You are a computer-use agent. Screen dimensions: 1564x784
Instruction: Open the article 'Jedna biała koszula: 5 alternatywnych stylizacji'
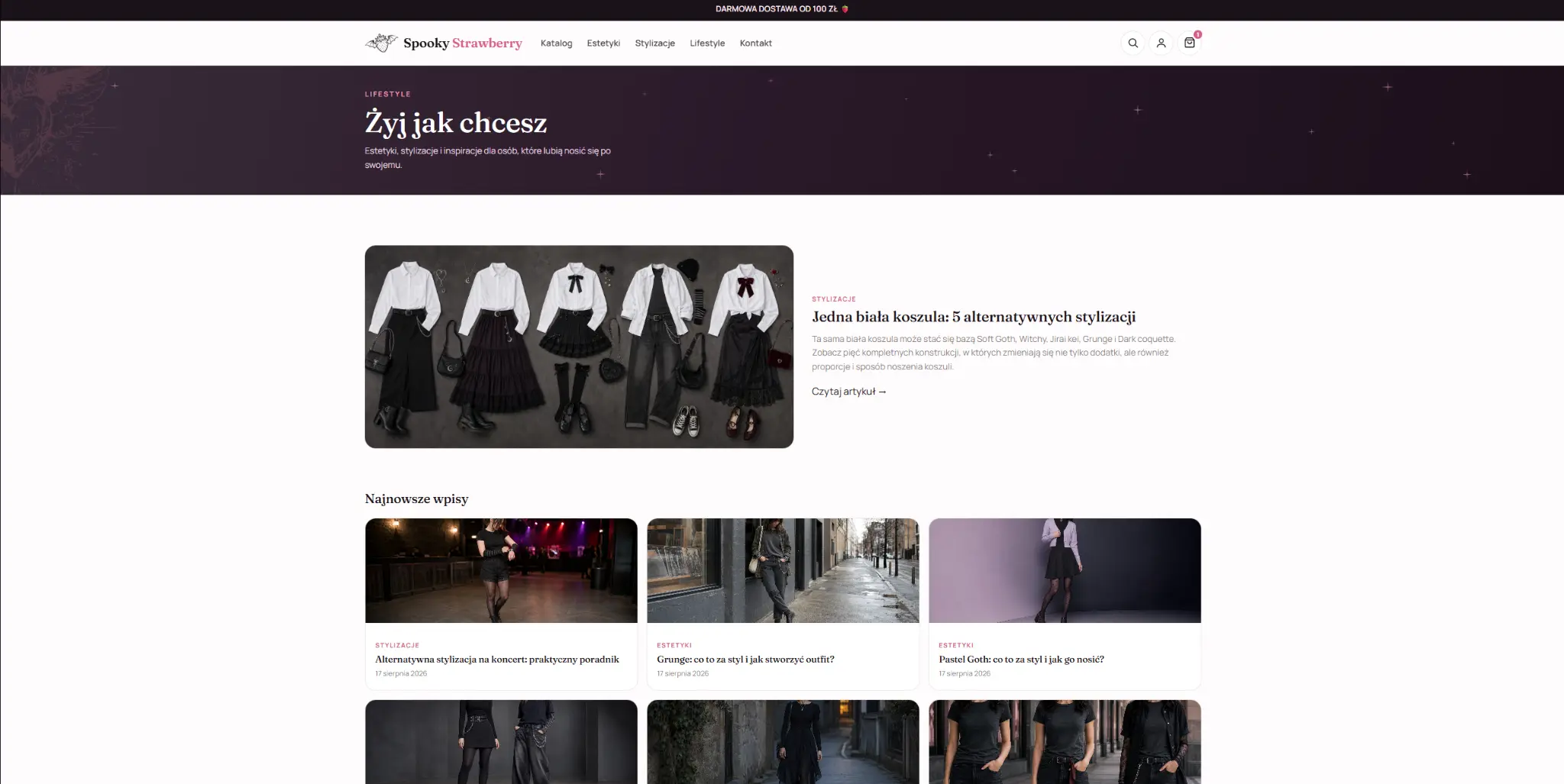(974, 317)
